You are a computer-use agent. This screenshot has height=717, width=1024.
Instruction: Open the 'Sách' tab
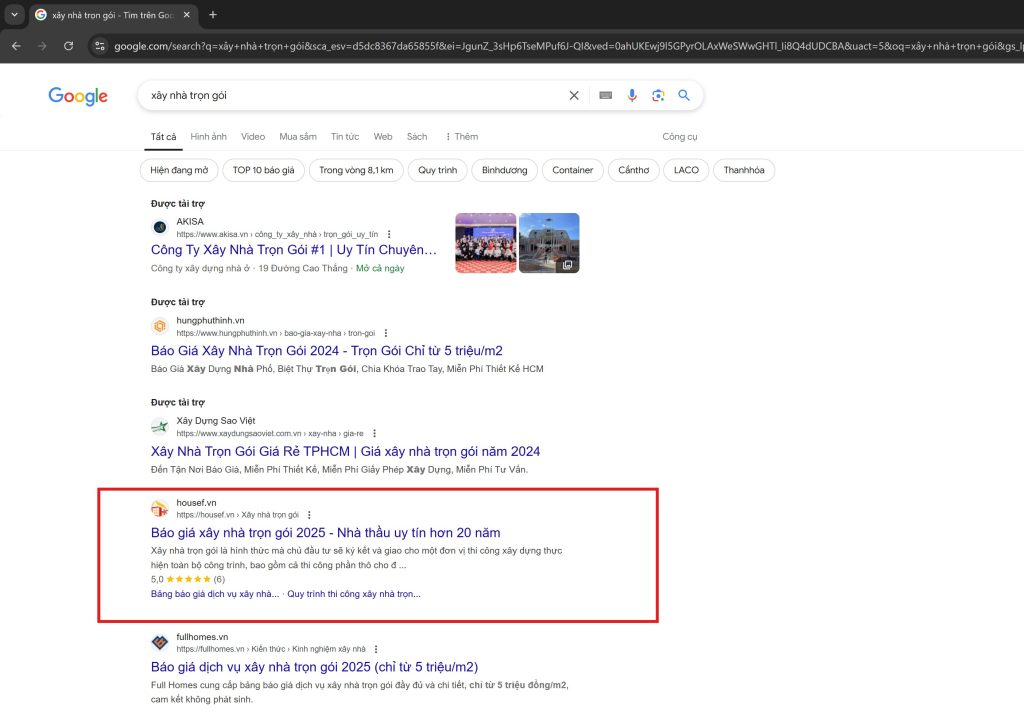click(417, 136)
